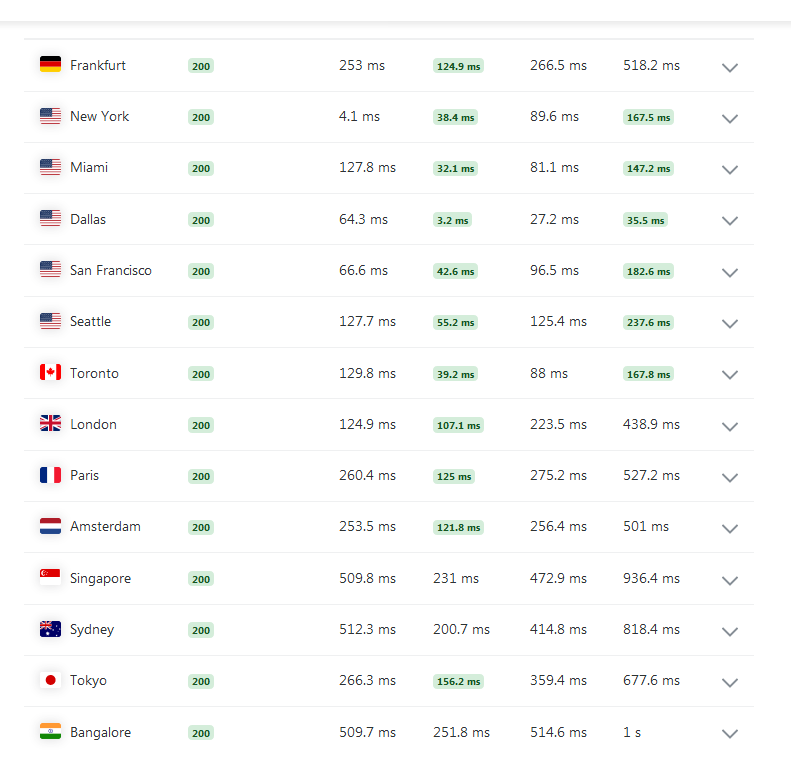Image resolution: width=791 pixels, height=764 pixels.
Task: Expand the Seattle test details
Action: coord(729,323)
